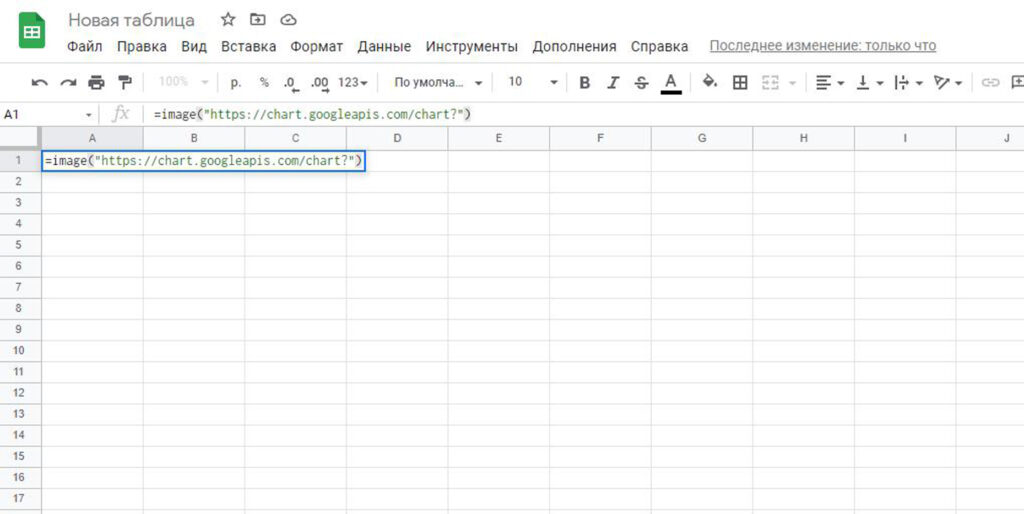Toggle bold formatting
1024x514 pixels.
click(585, 82)
